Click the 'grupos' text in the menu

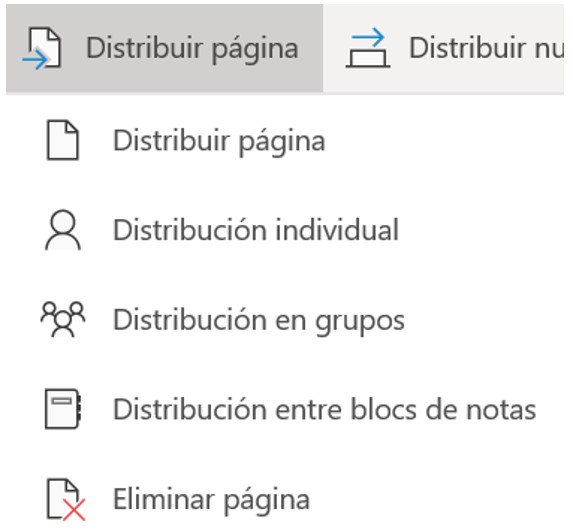coord(360,322)
